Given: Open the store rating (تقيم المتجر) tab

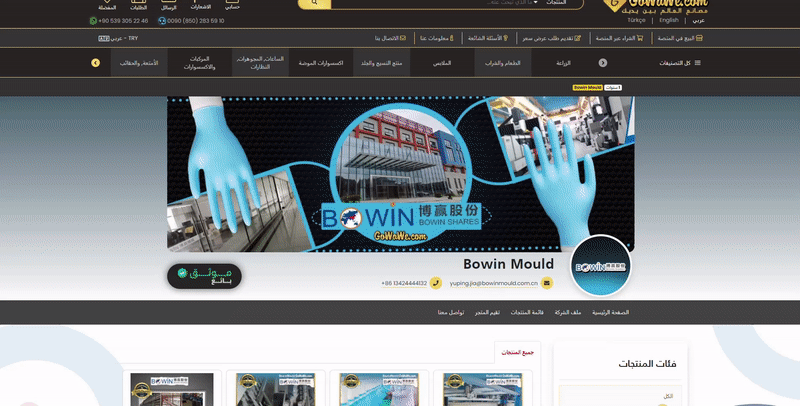Looking at the screenshot, I should click(x=487, y=312).
